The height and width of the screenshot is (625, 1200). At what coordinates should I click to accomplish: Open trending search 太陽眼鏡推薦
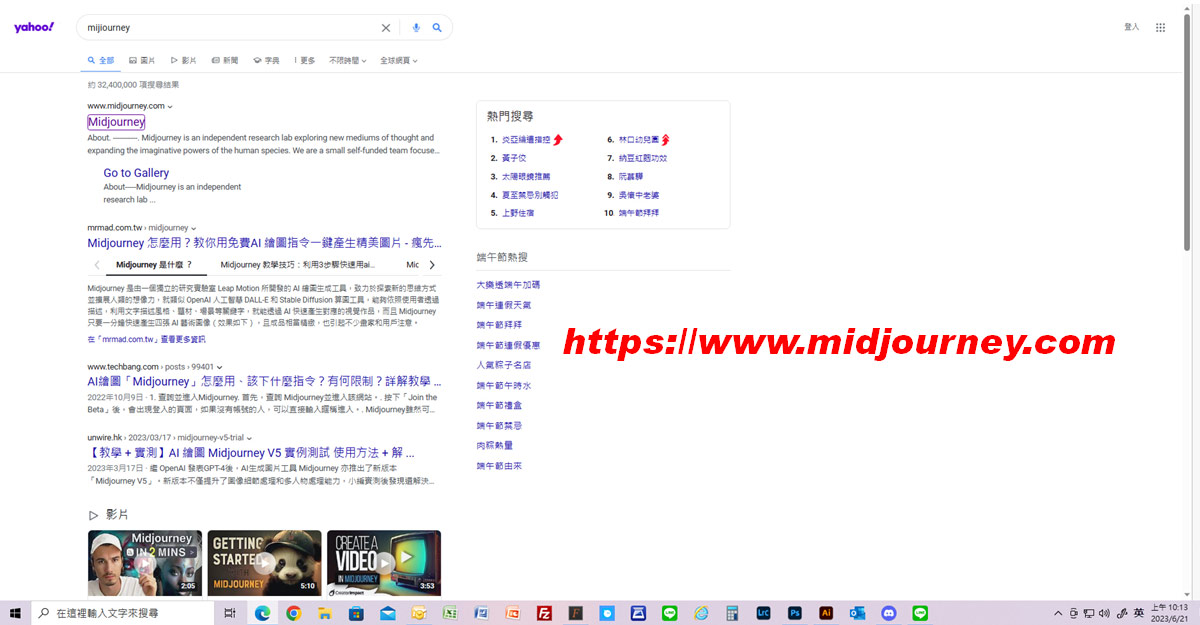525,176
